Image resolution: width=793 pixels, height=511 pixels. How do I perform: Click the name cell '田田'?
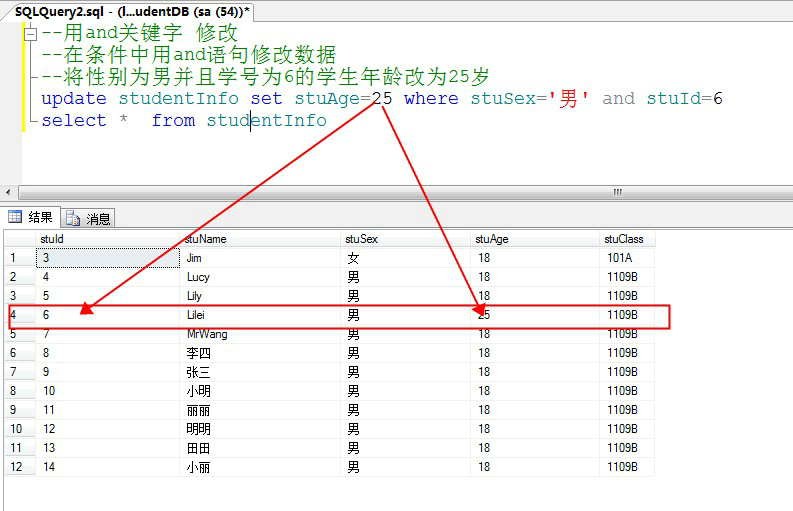pos(260,448)
